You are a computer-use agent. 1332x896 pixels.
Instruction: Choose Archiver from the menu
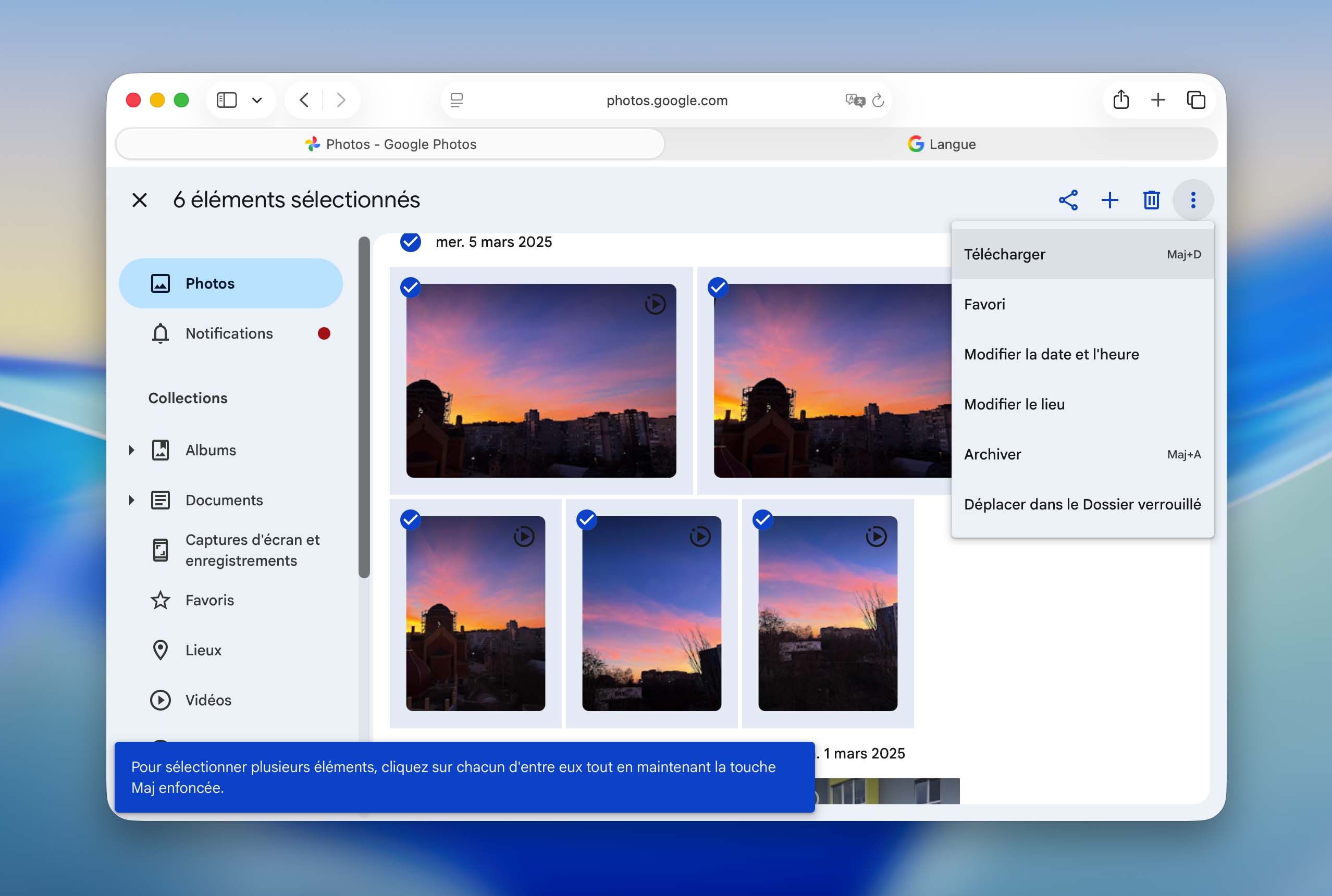pos(1082,454)
